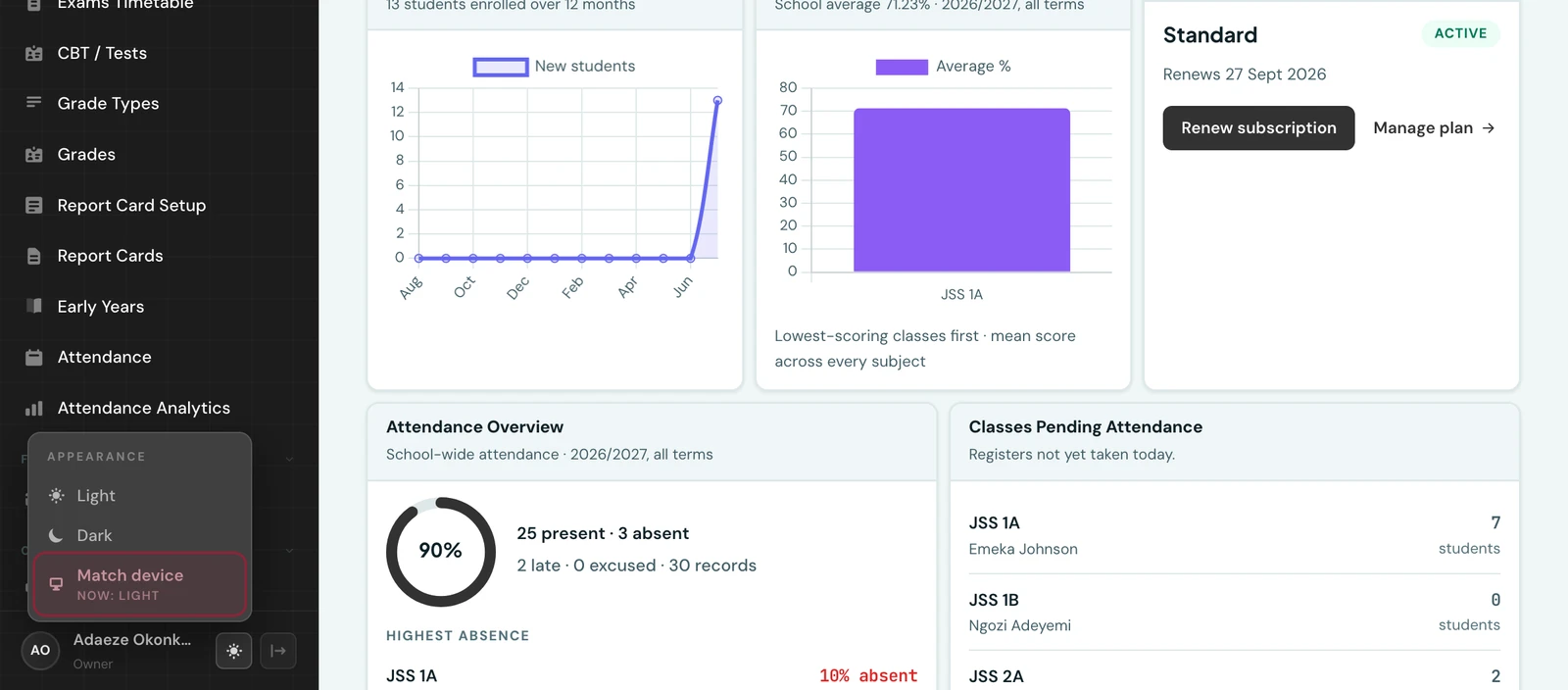This screenshot has width=1568, height=690.
Task: Click the Manage plan arrow icon
Action: (x=1488, y=128)
